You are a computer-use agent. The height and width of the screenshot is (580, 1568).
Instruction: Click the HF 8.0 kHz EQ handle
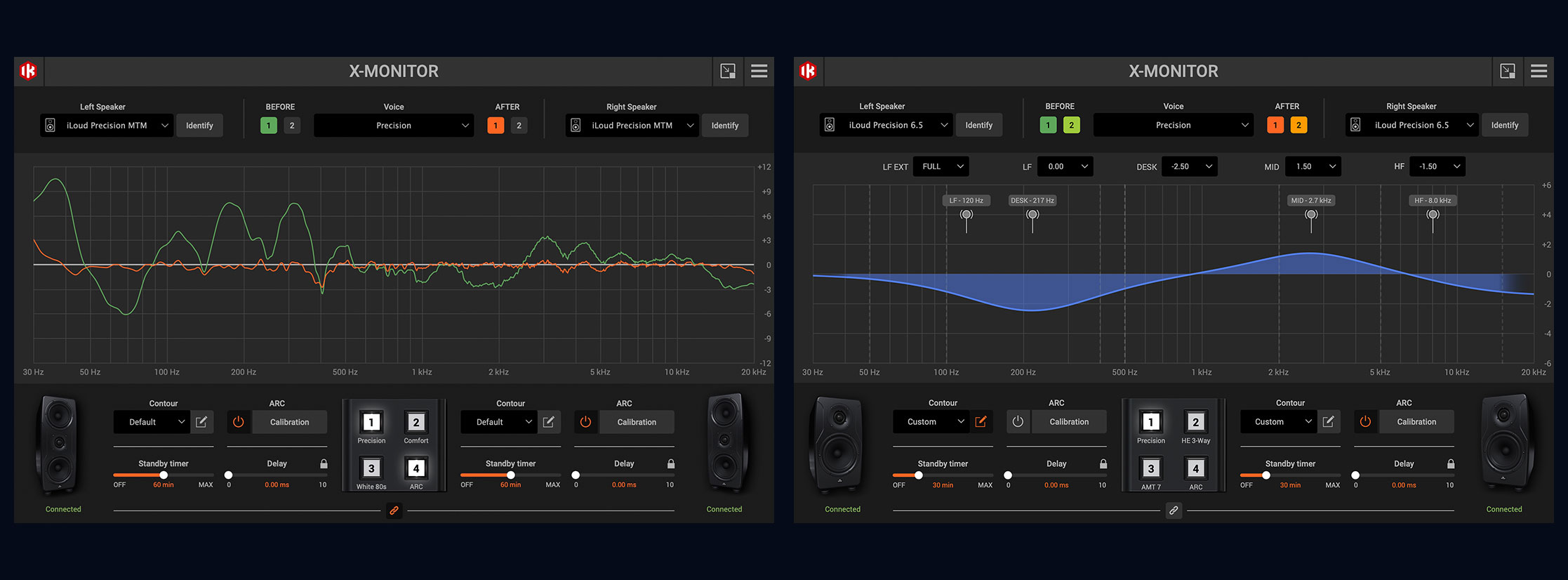click(1433, 215)
